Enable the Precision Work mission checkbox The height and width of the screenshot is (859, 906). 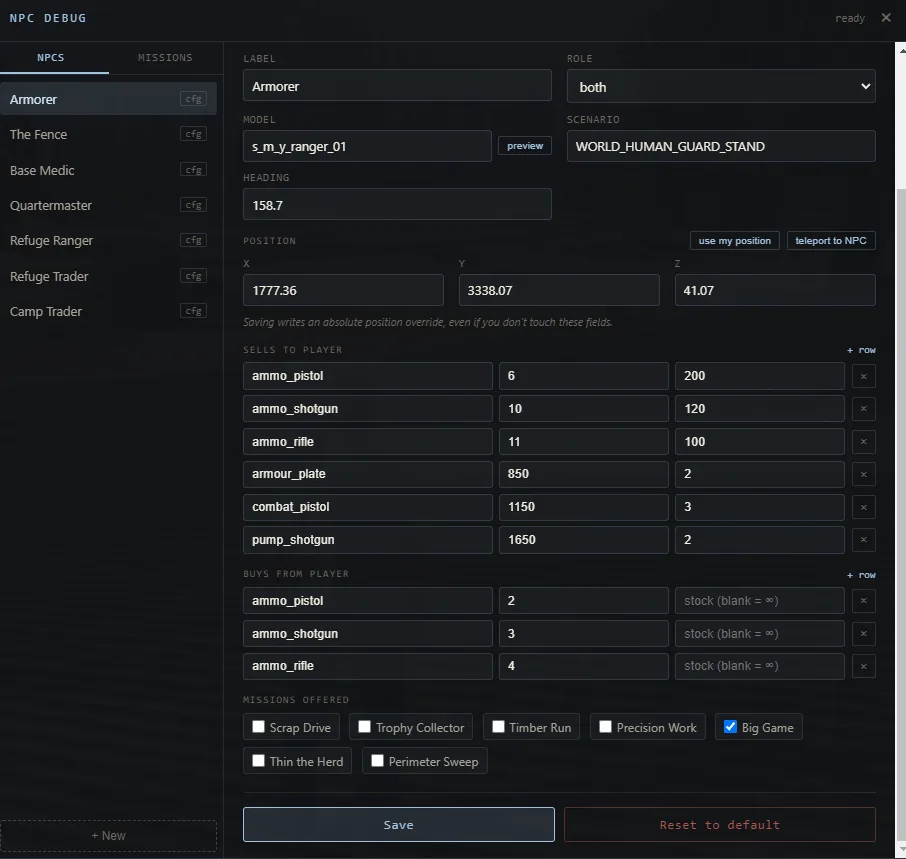tap(605, 727)
